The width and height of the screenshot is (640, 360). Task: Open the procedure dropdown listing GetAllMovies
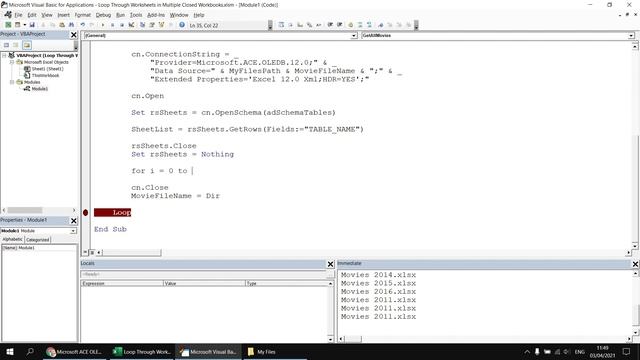point(631,36)
